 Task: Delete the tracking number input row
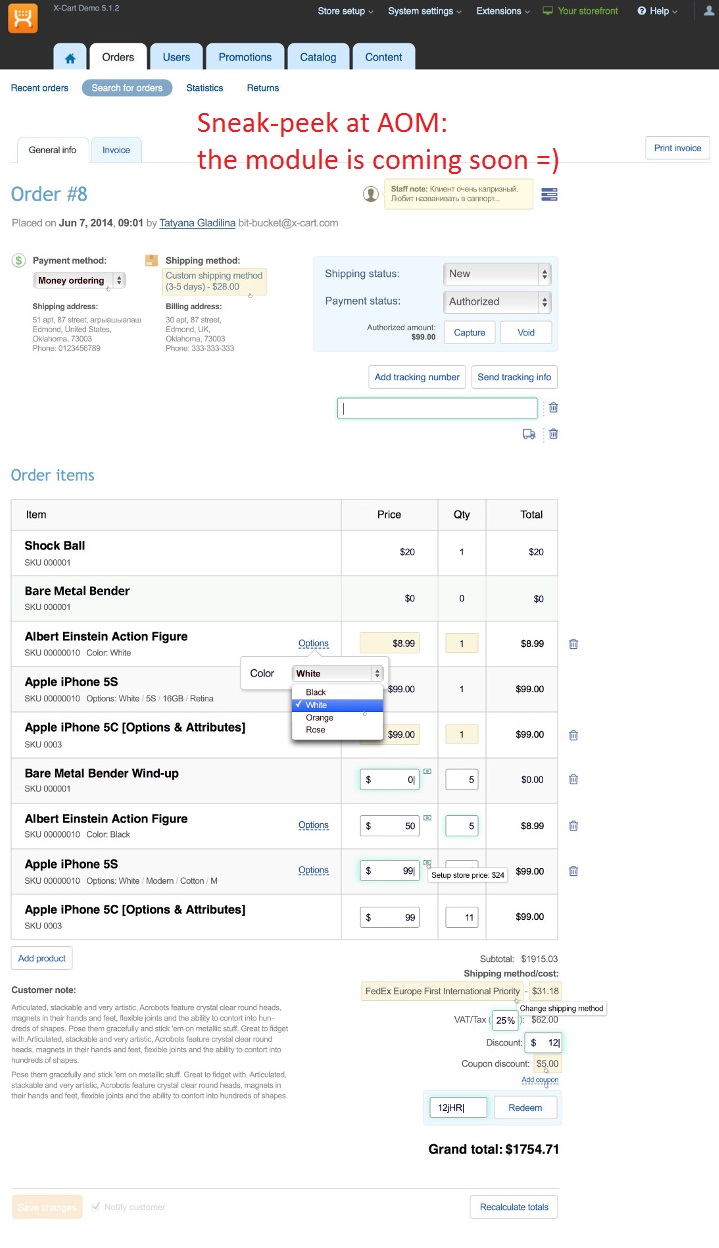(x=553, y=408)
